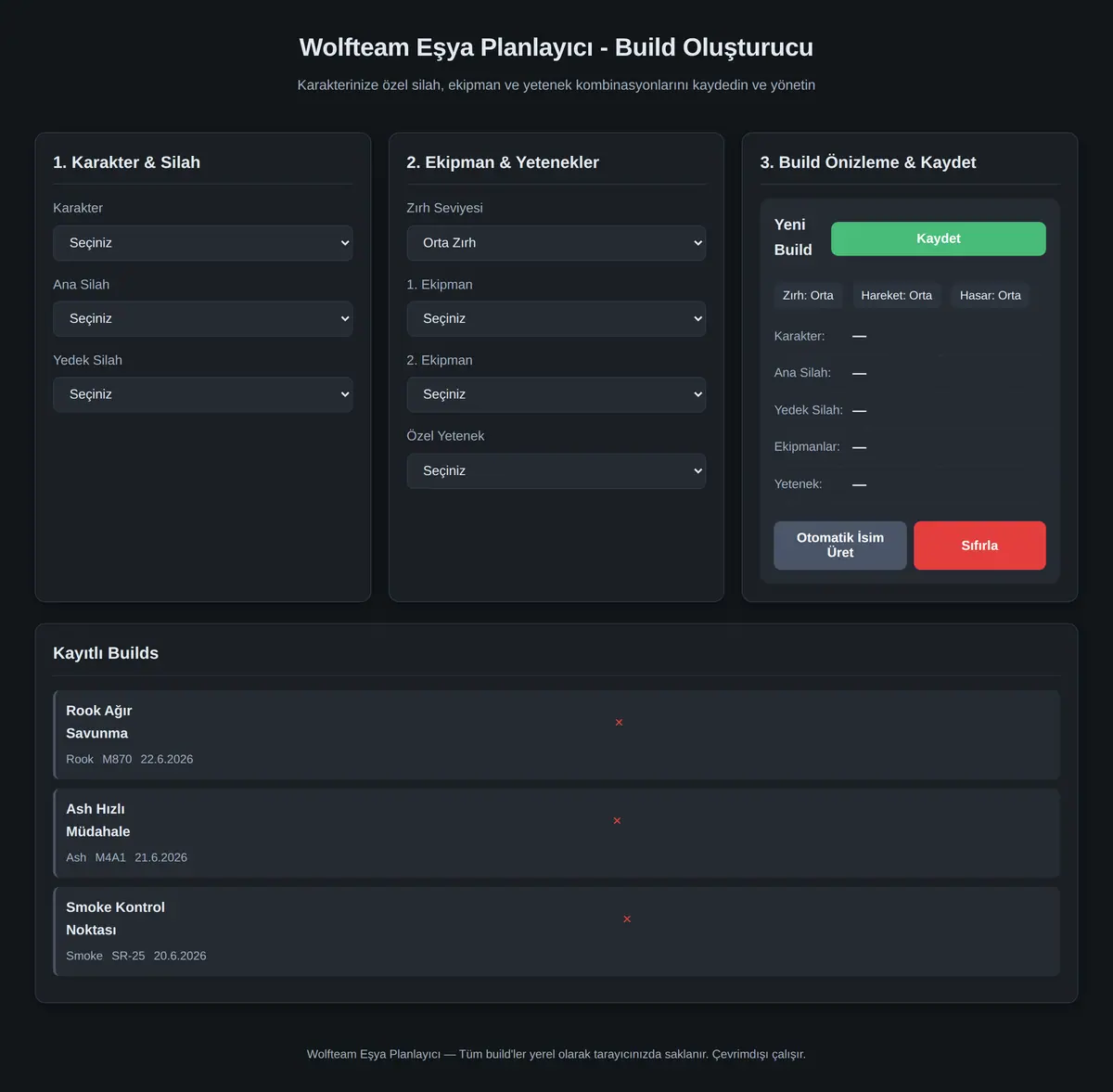Open the Ash Hızlı Müdahale saved build
This screenshot has width=1113, height=1092.
click(556, 833)
